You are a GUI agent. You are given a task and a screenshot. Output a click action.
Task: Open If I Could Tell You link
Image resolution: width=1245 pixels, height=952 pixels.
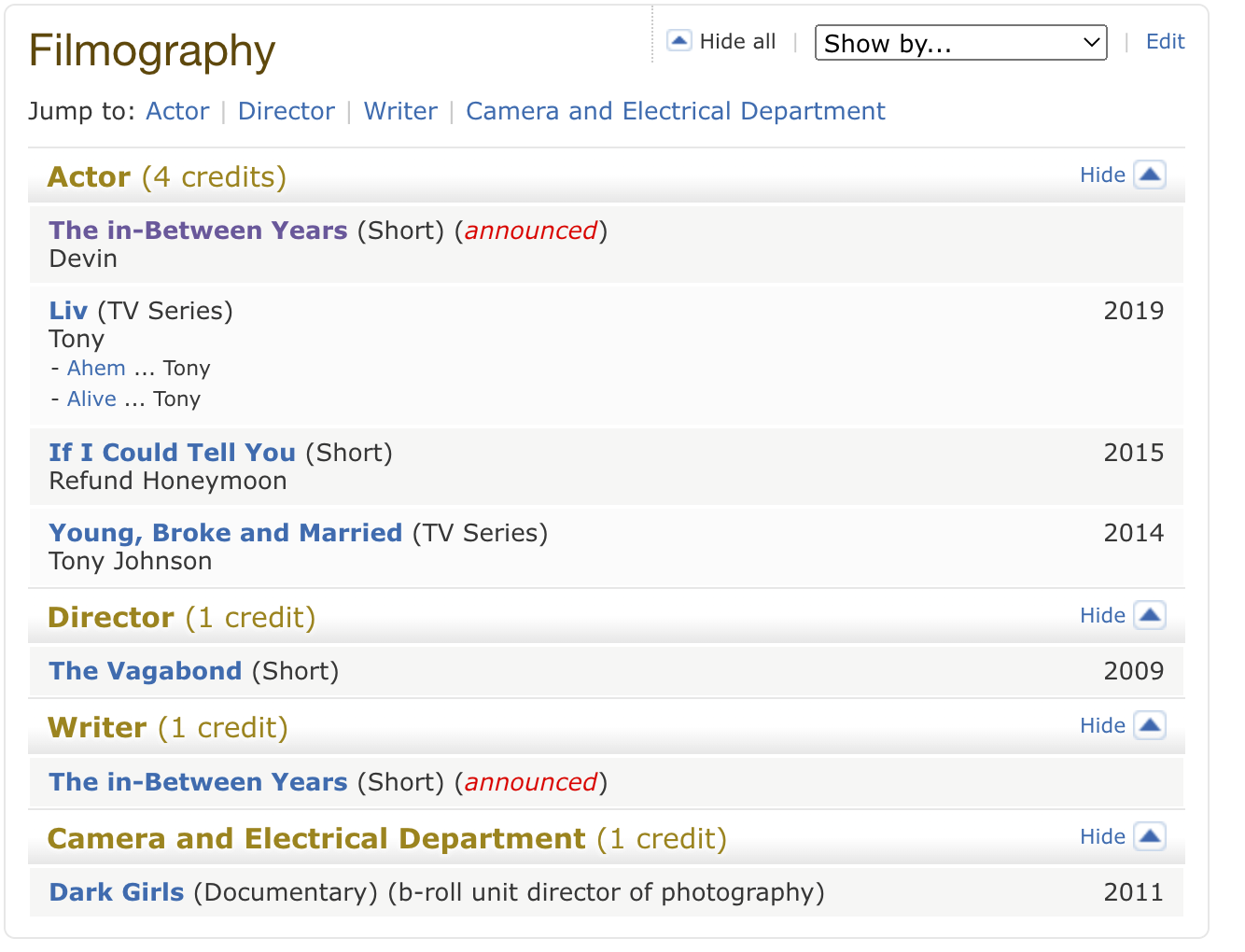pos(172,453)
